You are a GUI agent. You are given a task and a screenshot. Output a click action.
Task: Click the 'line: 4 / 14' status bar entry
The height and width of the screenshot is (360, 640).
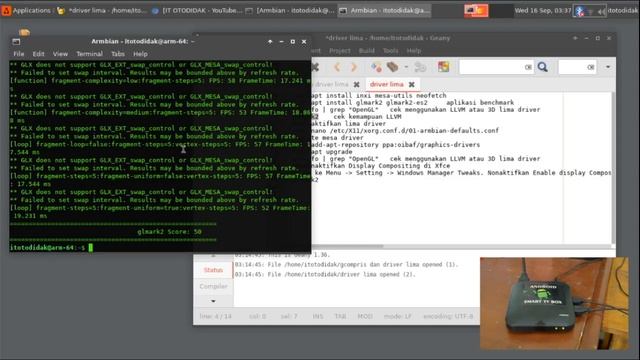tap(216, 316)
